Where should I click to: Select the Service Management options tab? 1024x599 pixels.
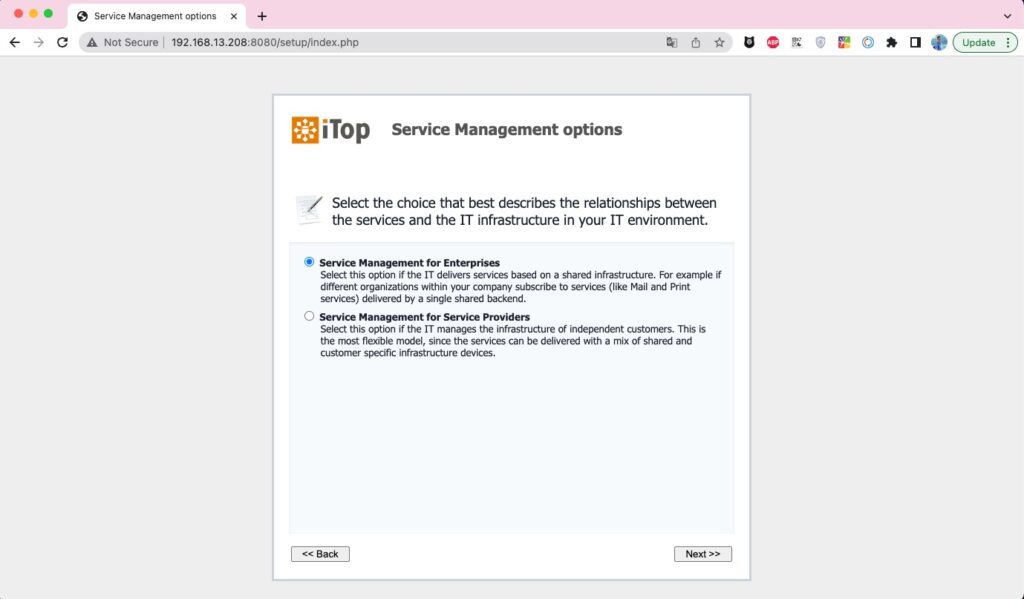pos(157,16)
